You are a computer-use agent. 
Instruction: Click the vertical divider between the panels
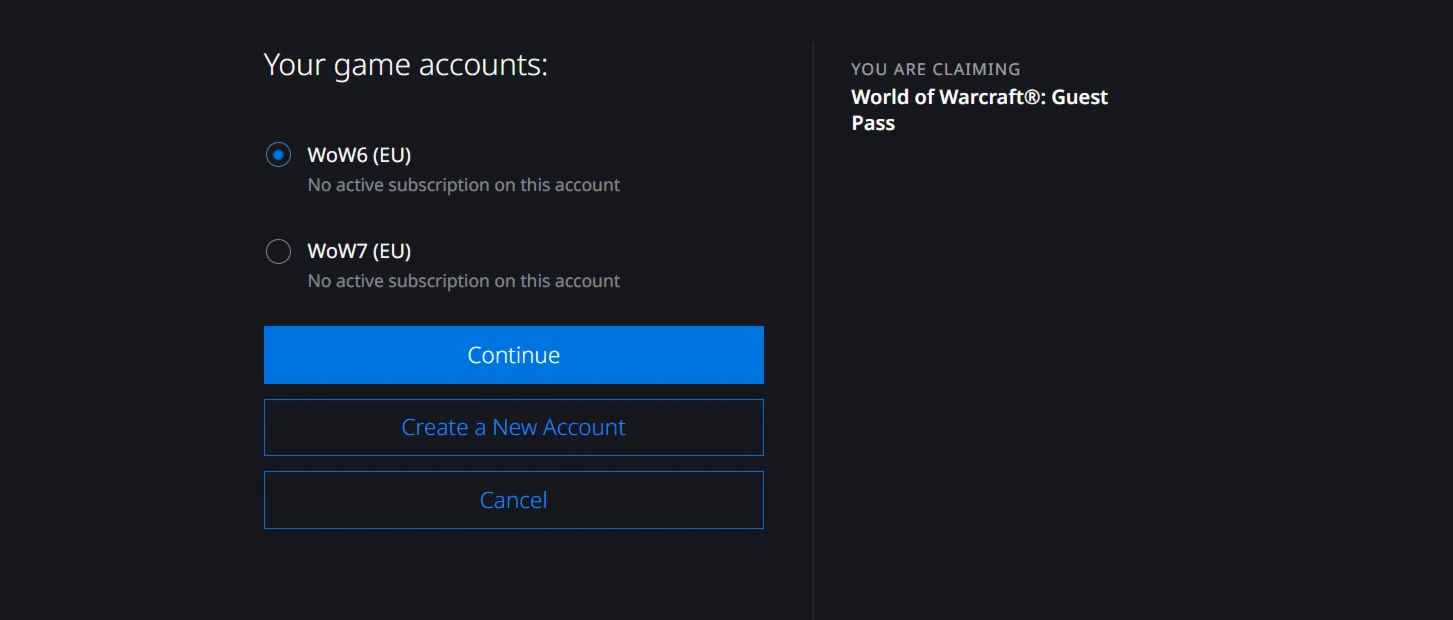point(813,330)
